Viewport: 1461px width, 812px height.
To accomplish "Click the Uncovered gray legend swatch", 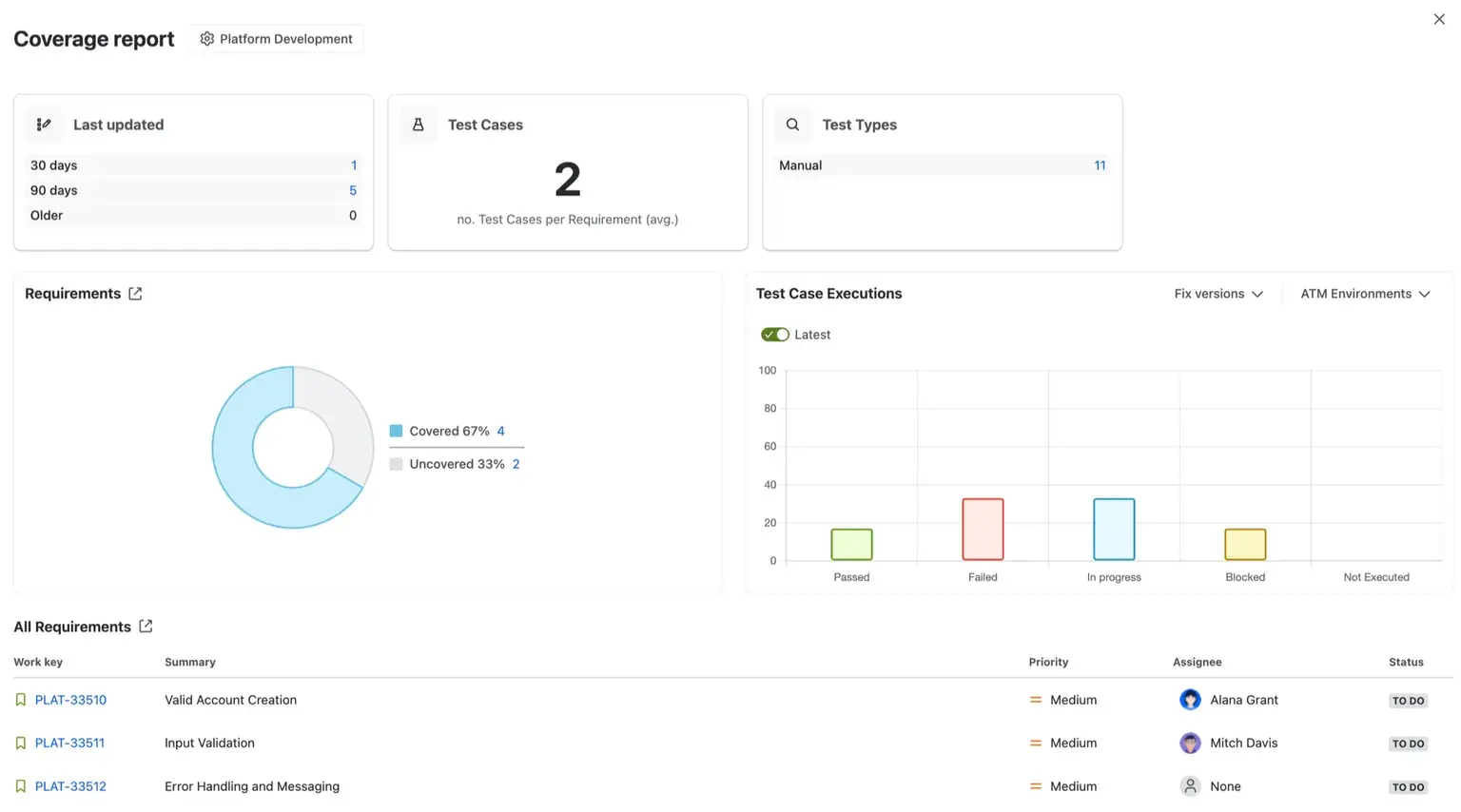I will 396,464.
